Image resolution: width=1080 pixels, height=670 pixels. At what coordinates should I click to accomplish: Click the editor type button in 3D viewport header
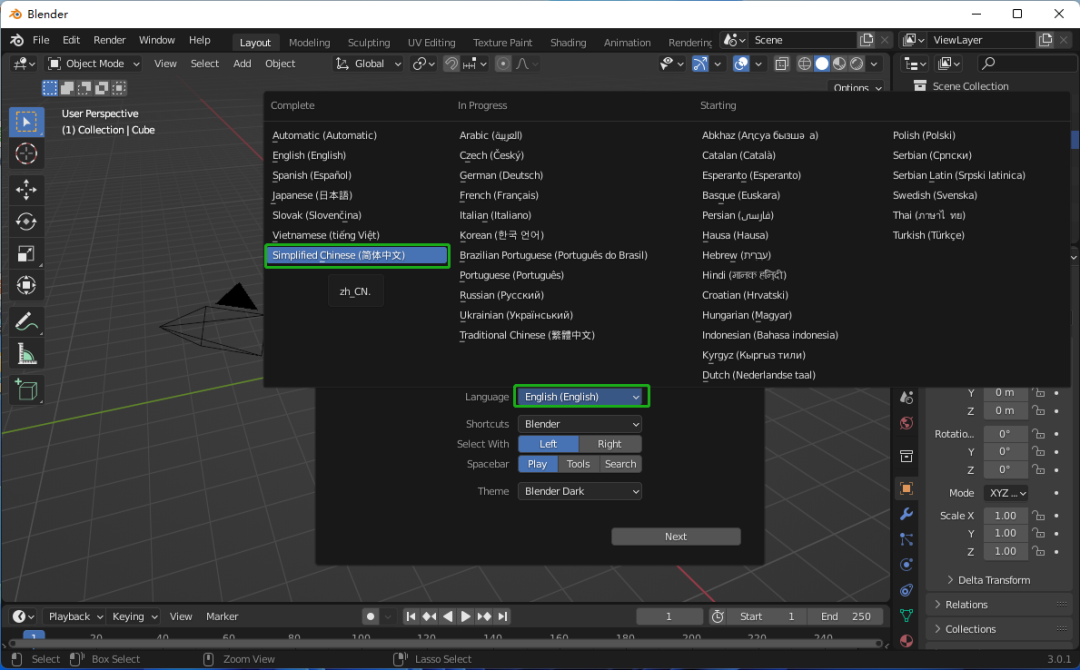click(23, 63)
